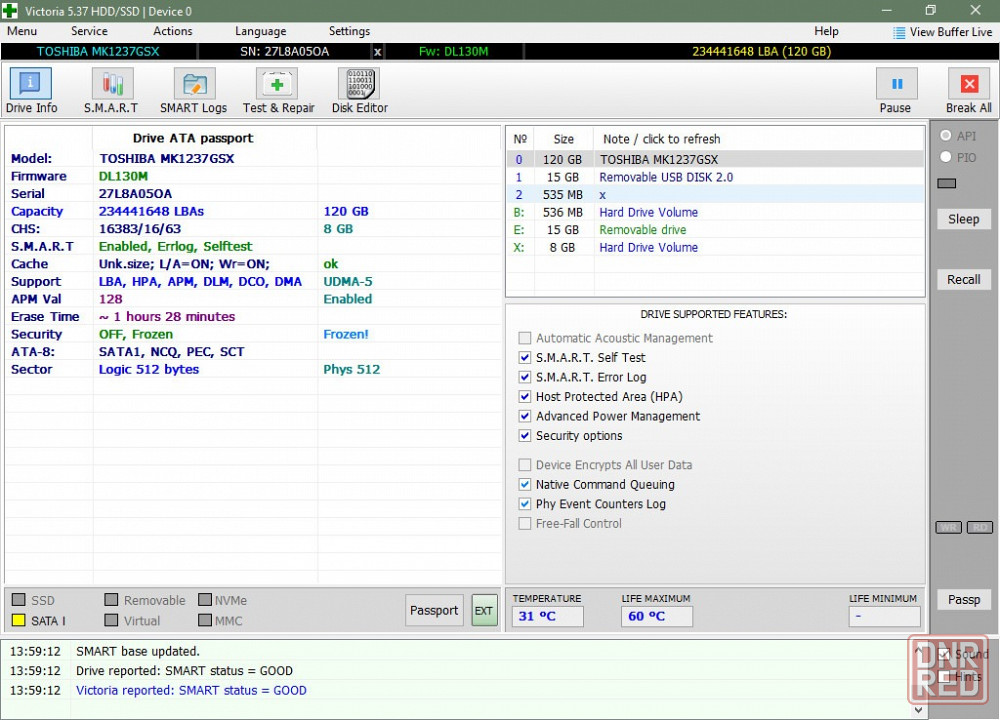
Task: Click Victoria reported SMART status log line
Action: click(191, 691)
